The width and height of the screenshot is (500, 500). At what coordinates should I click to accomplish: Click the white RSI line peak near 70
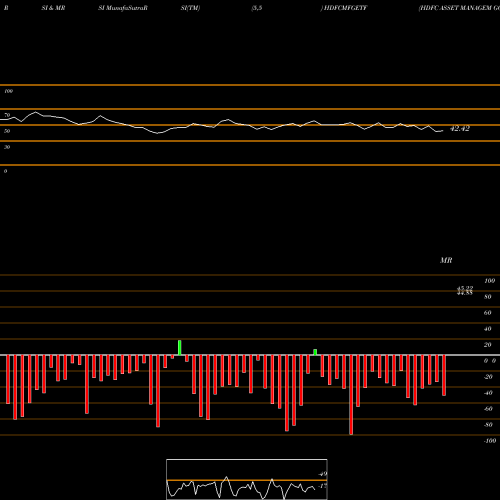(35, 112)
